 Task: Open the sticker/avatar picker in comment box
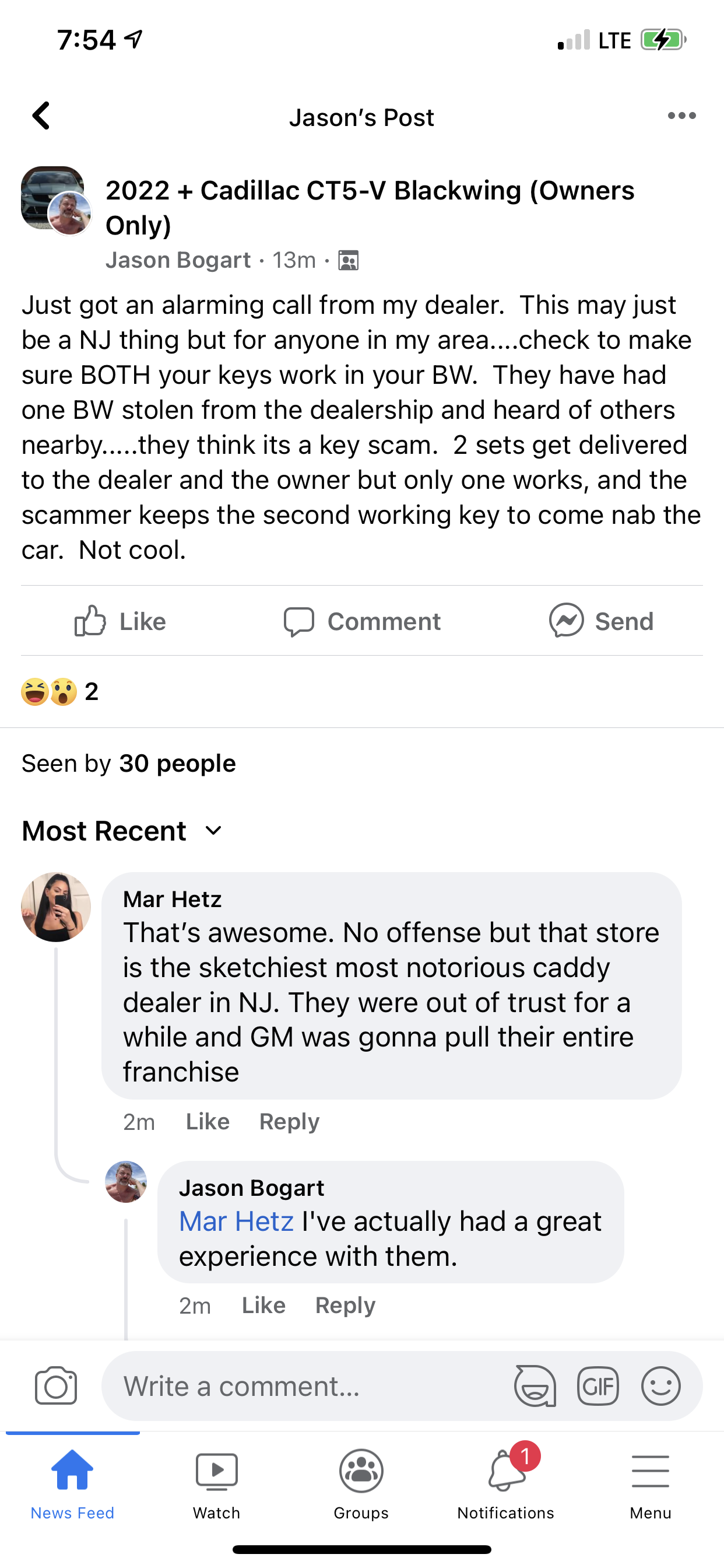tap(535, 1387)
